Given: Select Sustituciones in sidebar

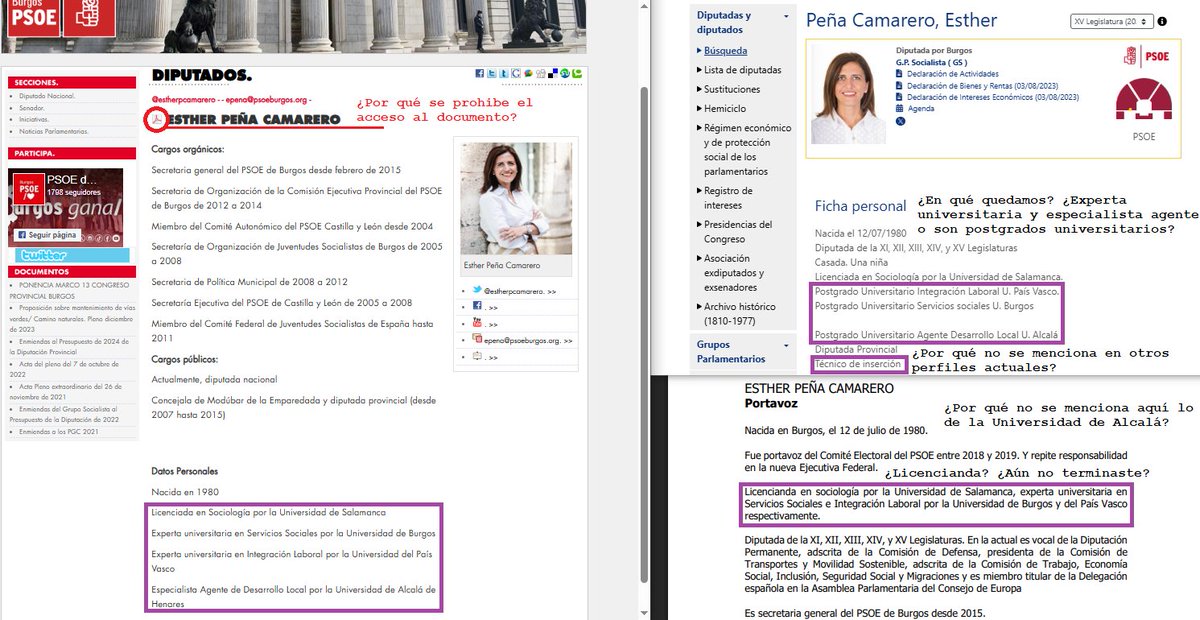Looking at the screenshot, I should point(732,89).
